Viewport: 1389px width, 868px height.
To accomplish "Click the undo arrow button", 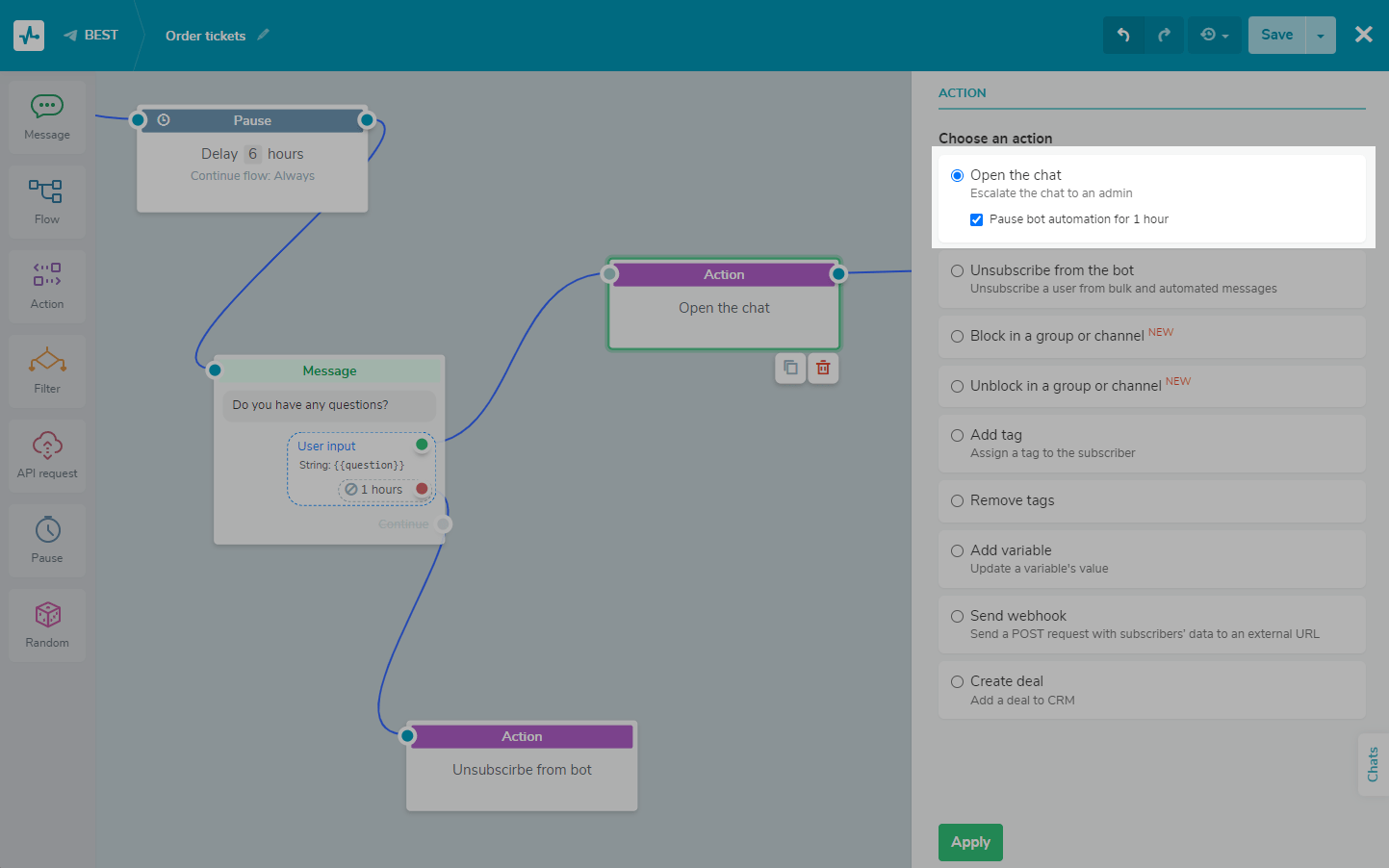I will point(1123,36).
